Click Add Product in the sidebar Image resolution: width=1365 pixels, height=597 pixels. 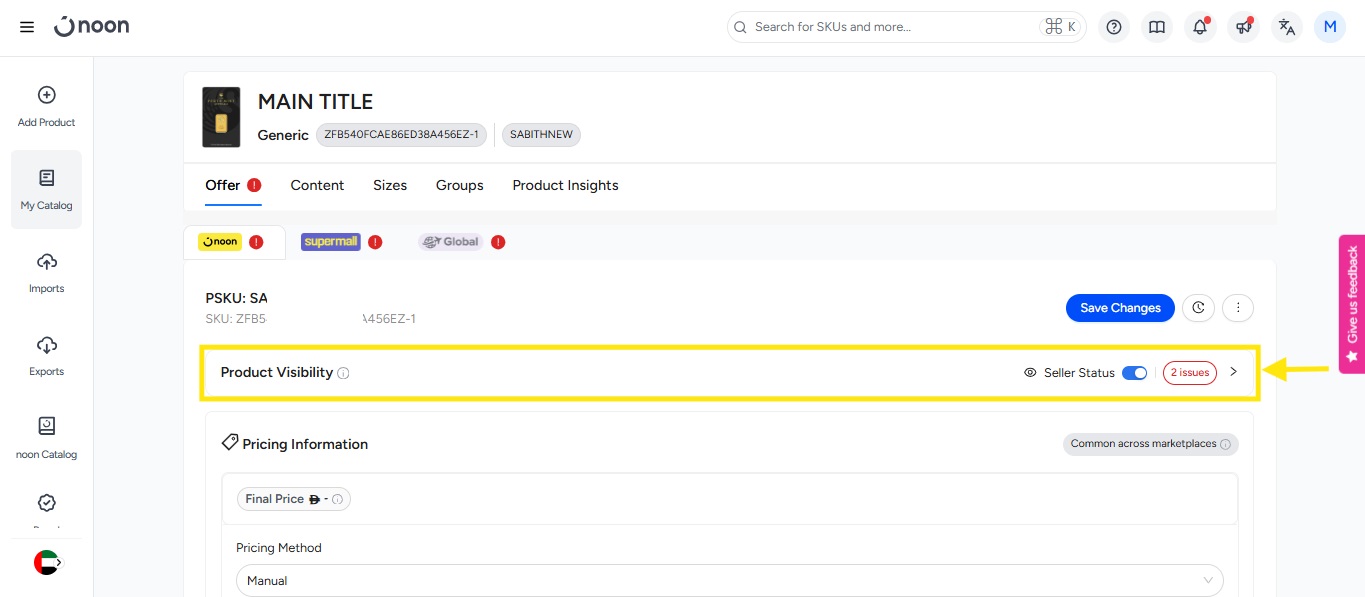(x=46, y=107)
